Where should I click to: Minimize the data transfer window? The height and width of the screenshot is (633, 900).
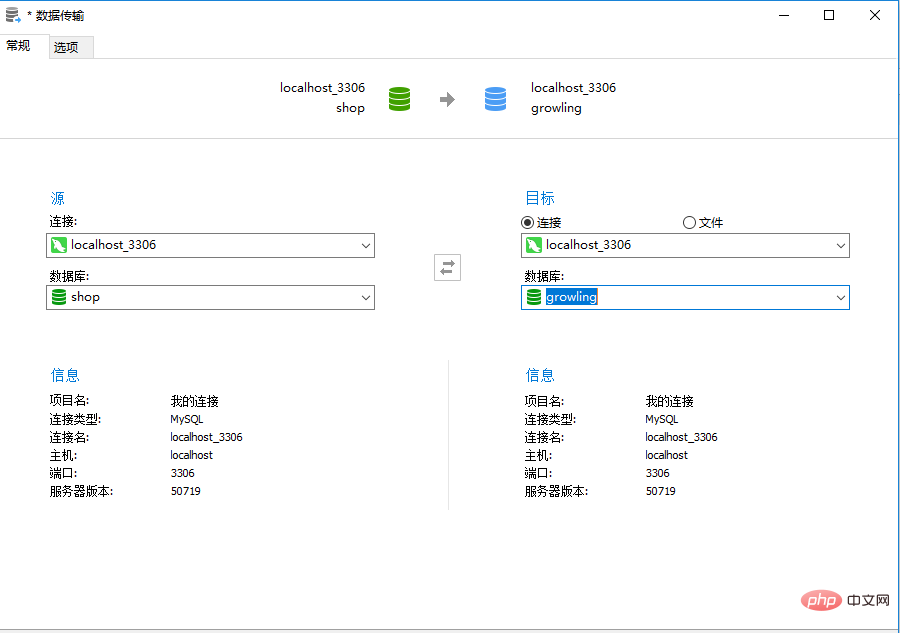click(x=784, y=15)
